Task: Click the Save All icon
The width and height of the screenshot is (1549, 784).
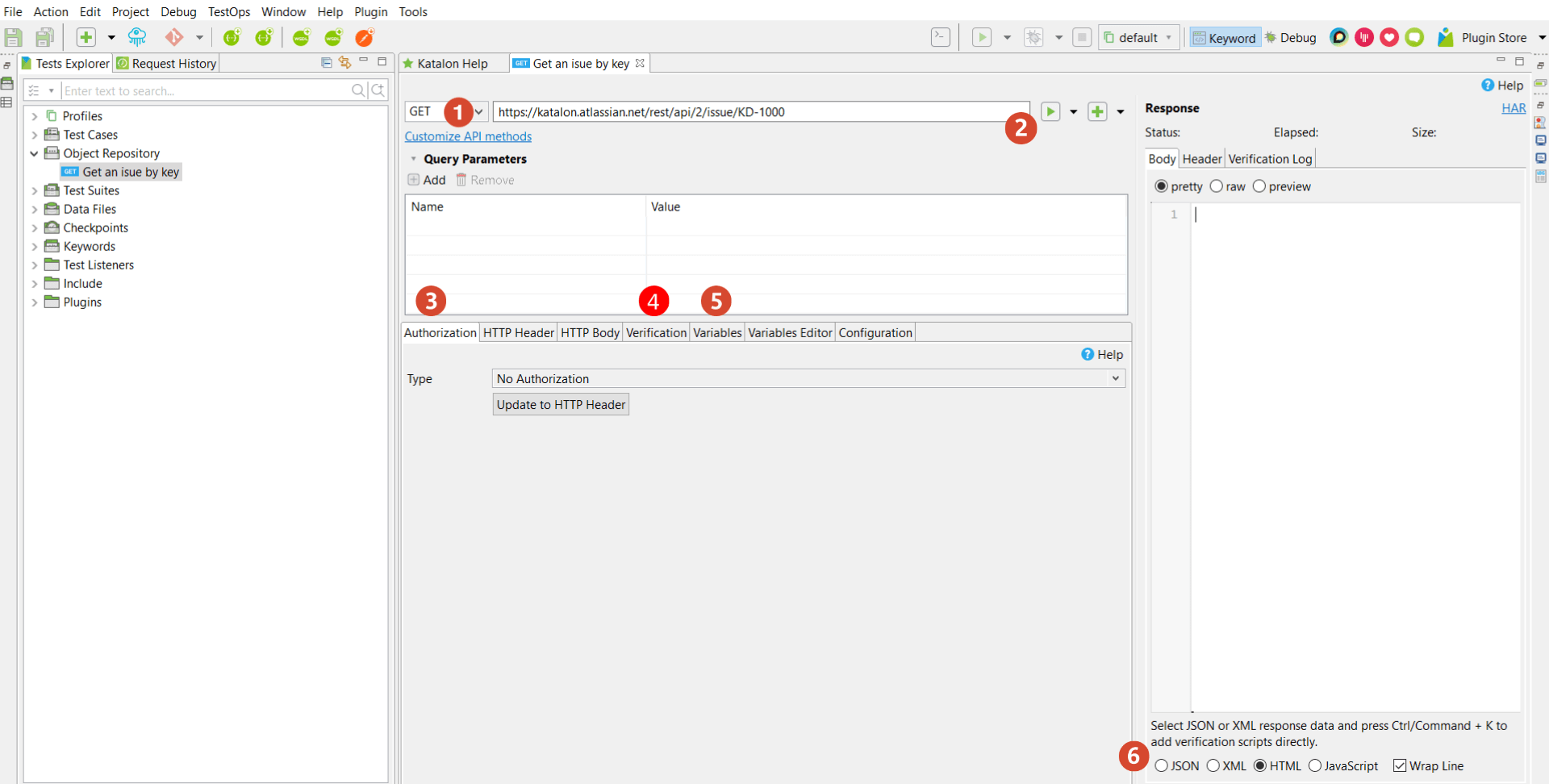Action: pyautogui.click(x=44, y=37)
